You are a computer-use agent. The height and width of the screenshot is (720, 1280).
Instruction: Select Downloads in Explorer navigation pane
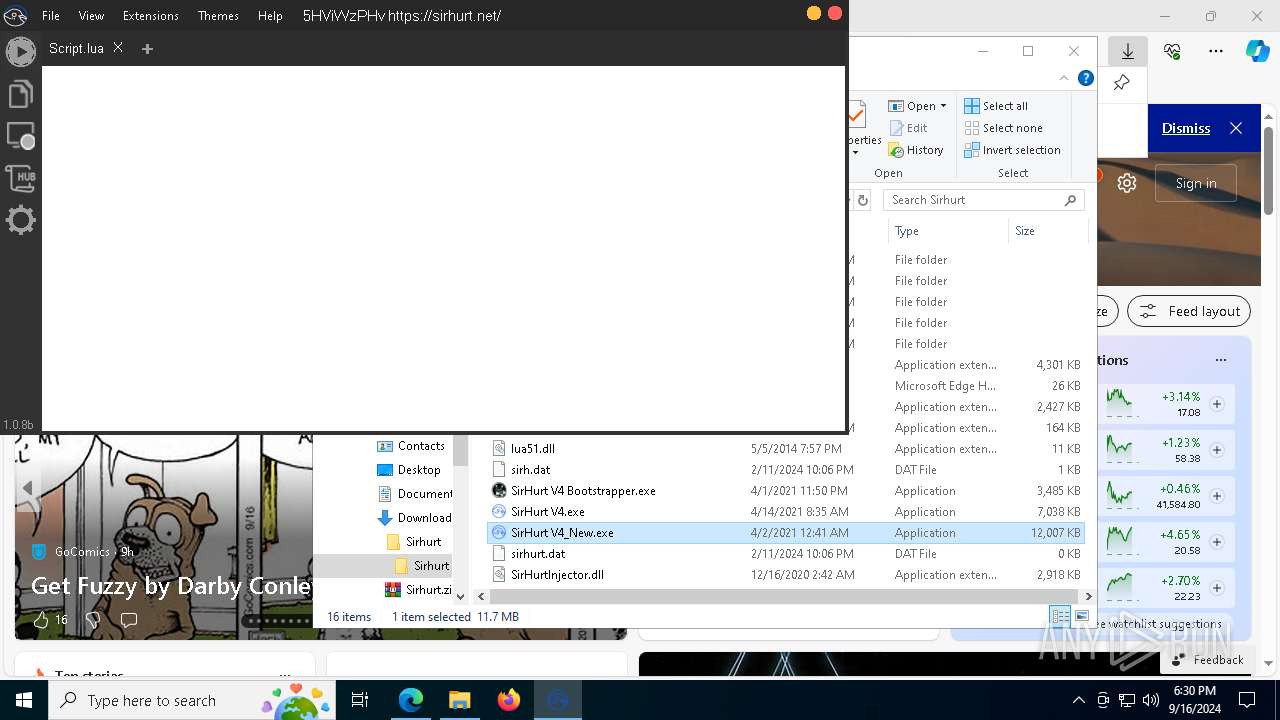coord(414,518)
